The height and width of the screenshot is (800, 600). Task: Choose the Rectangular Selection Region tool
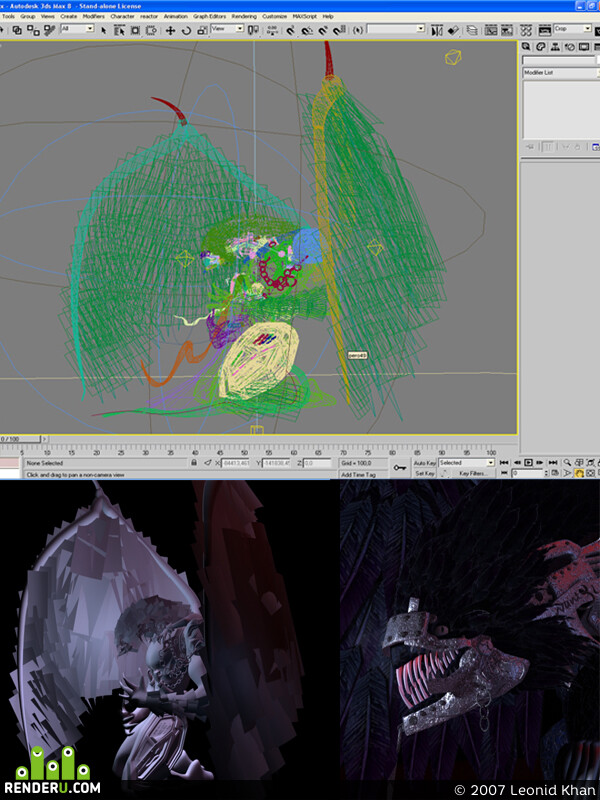coord(135,31)
